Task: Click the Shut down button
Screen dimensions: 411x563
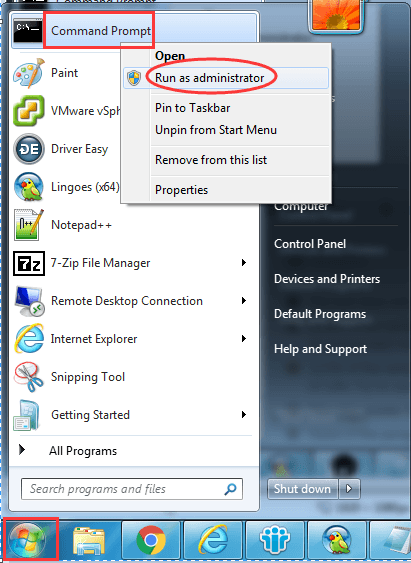Action: (x=302, y=489)
